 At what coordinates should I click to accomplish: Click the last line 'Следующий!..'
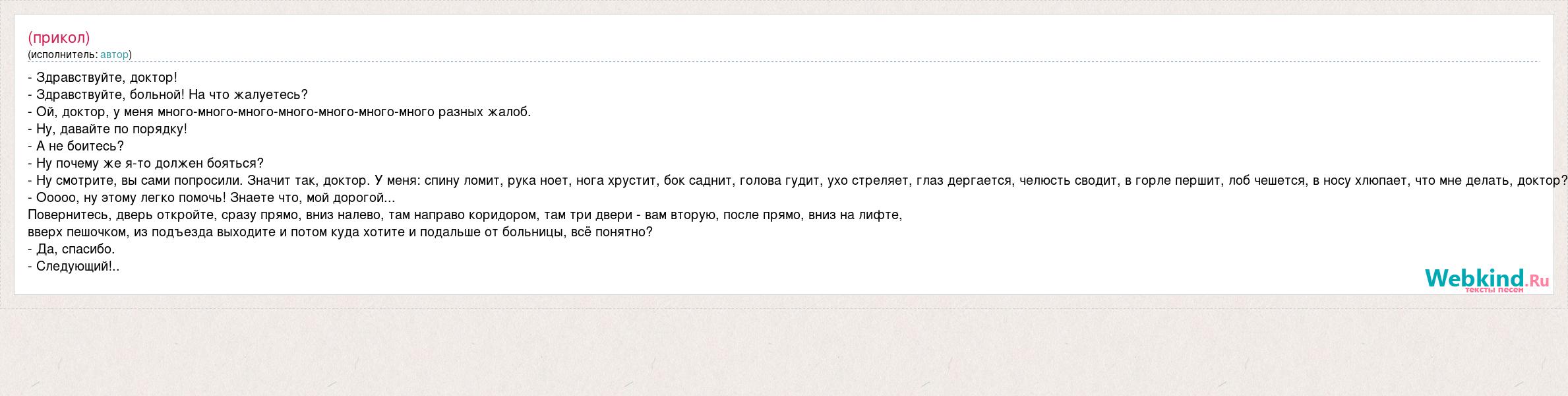[74, 266]
